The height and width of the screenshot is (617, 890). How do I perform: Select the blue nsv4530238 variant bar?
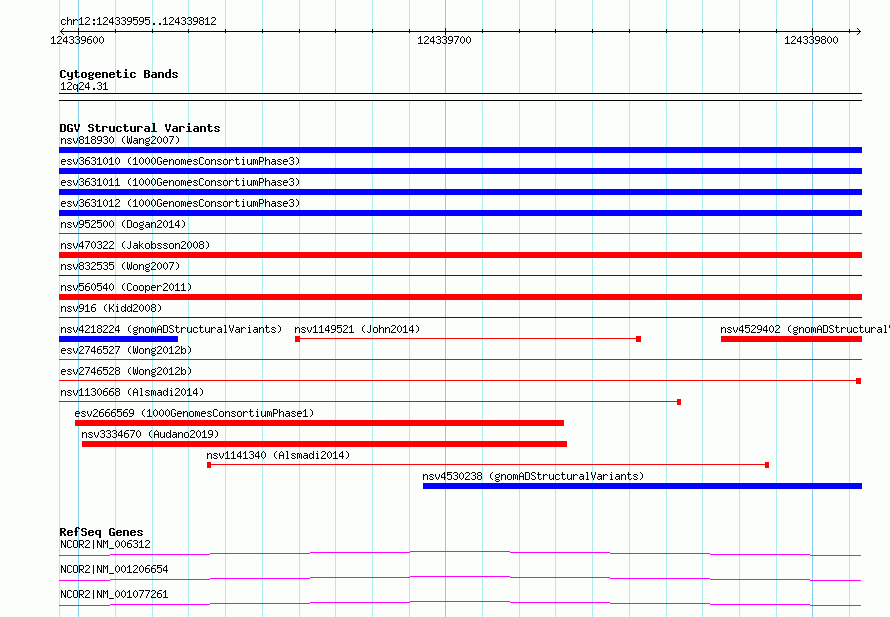pyautogui.click(x=643, y=486)
